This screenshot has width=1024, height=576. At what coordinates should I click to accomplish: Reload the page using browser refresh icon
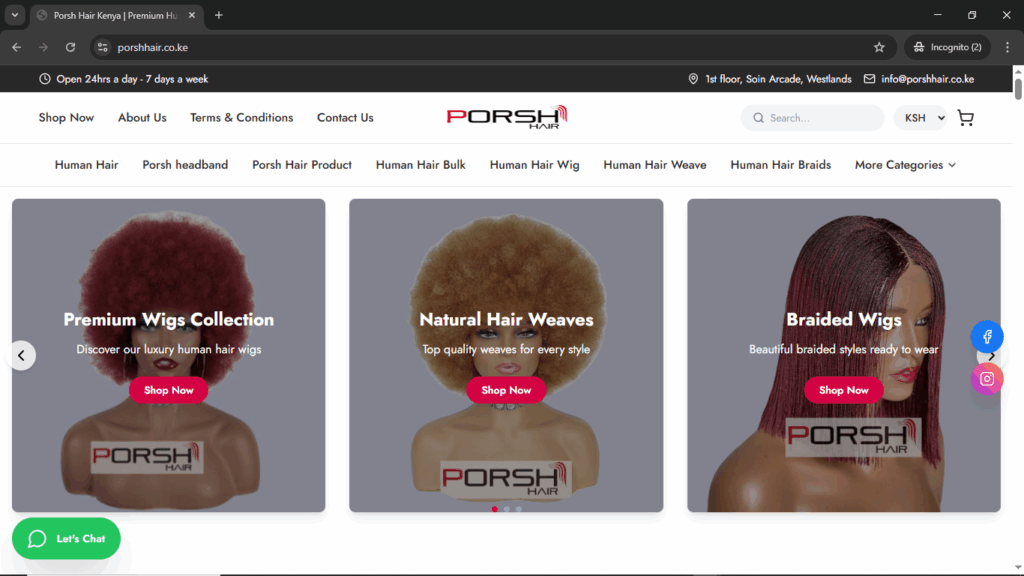(70, 47)
